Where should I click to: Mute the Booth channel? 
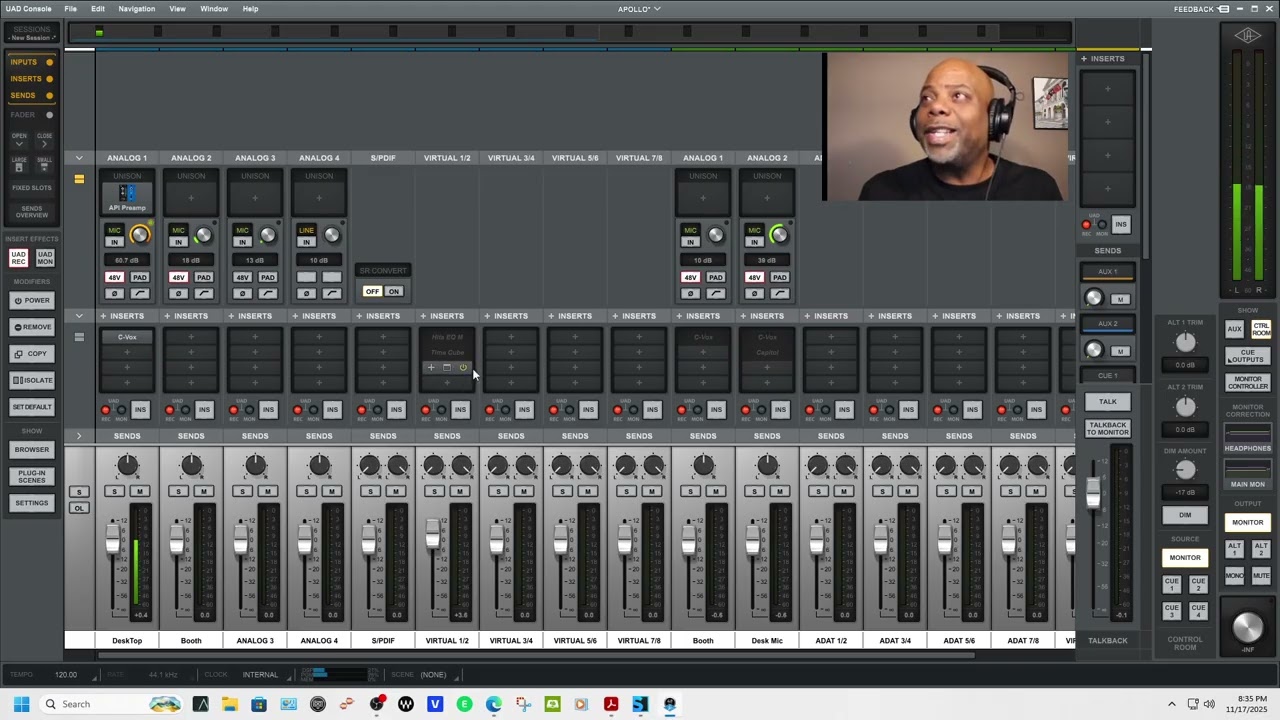204,491
